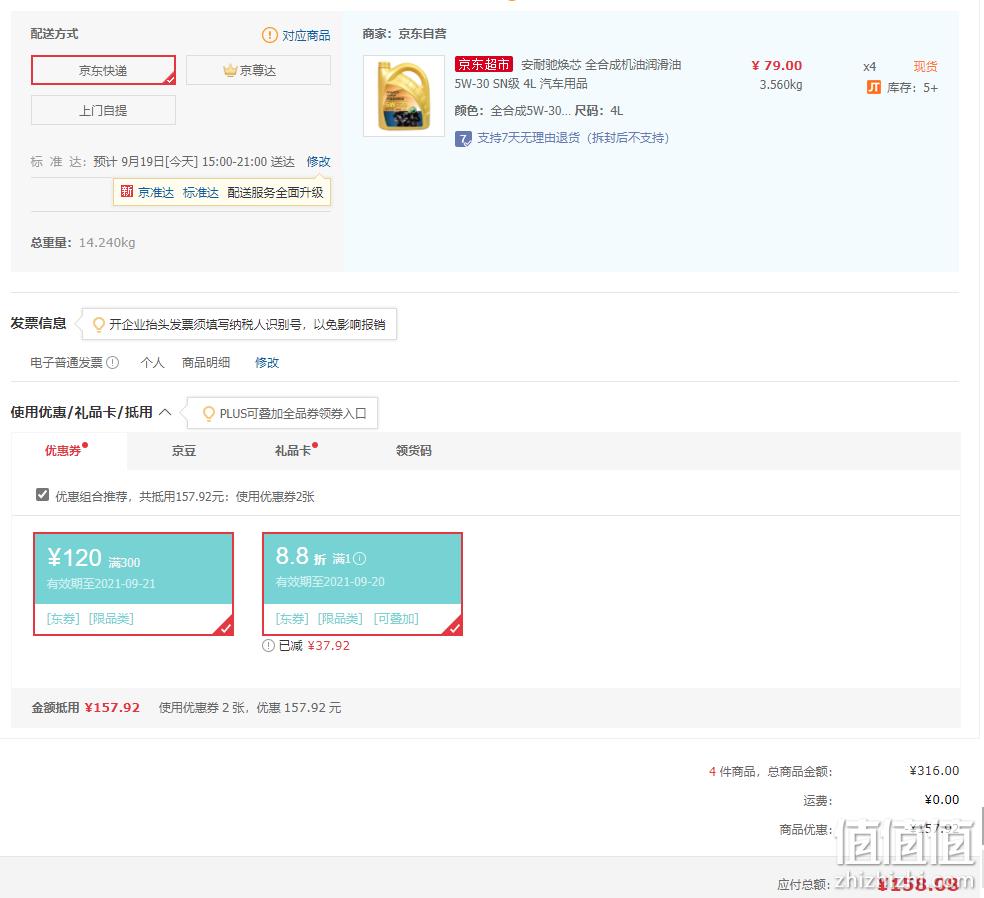Select 上门自提 pickup option
This screenshot has height=898, width=984.
103,110
